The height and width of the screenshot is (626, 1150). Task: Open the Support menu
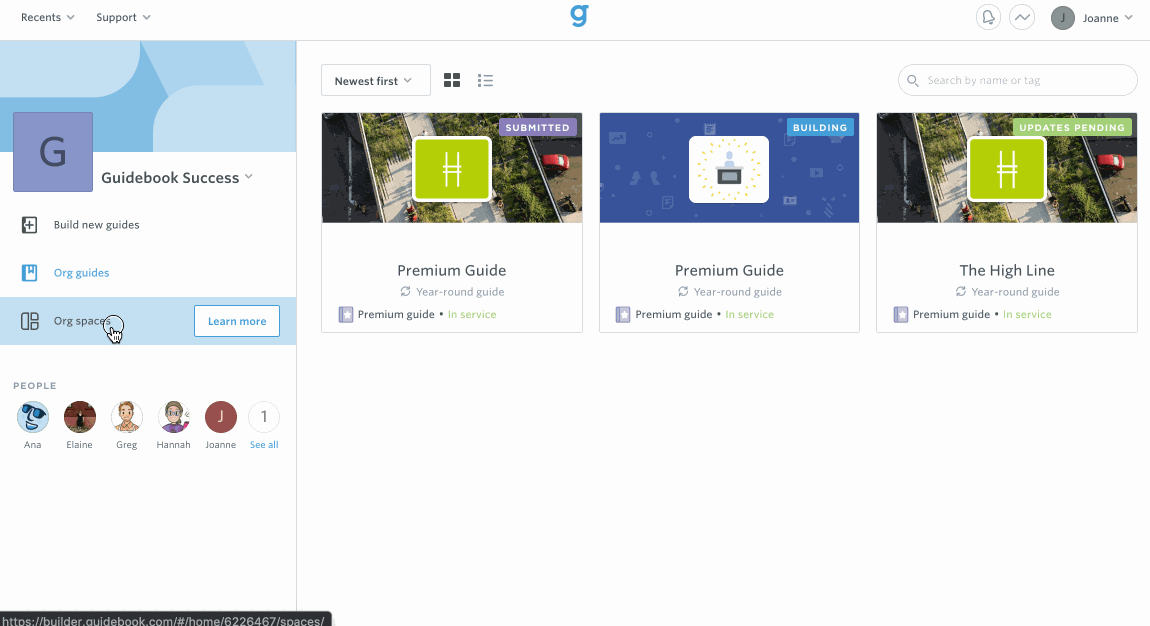[x=122, y=17]
